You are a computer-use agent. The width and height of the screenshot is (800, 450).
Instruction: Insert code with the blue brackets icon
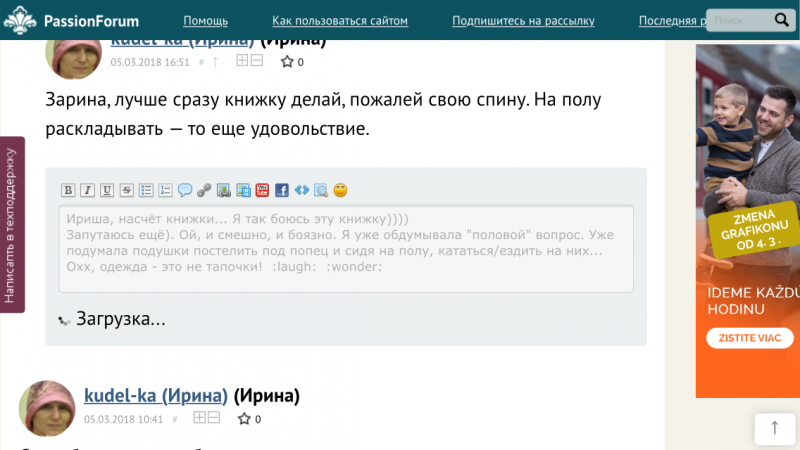302,190
